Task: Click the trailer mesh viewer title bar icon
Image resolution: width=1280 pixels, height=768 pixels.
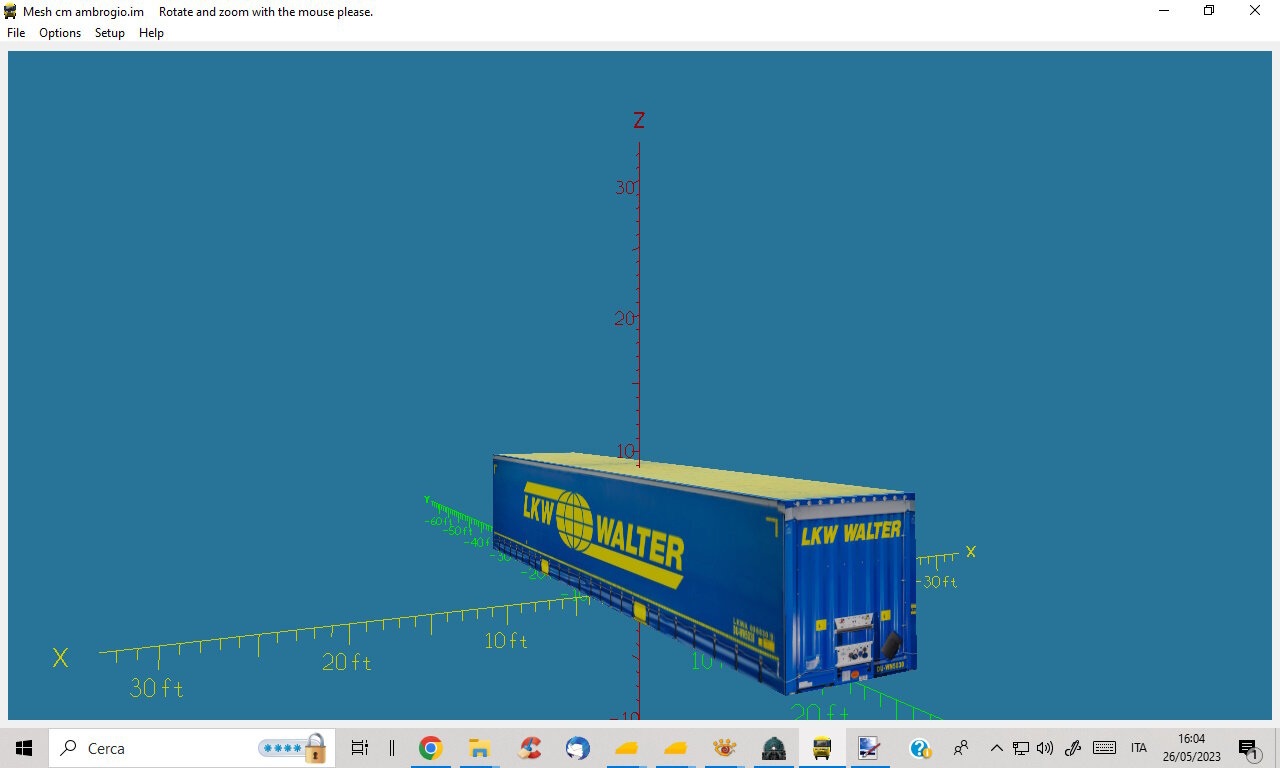Action: [10, 11]
